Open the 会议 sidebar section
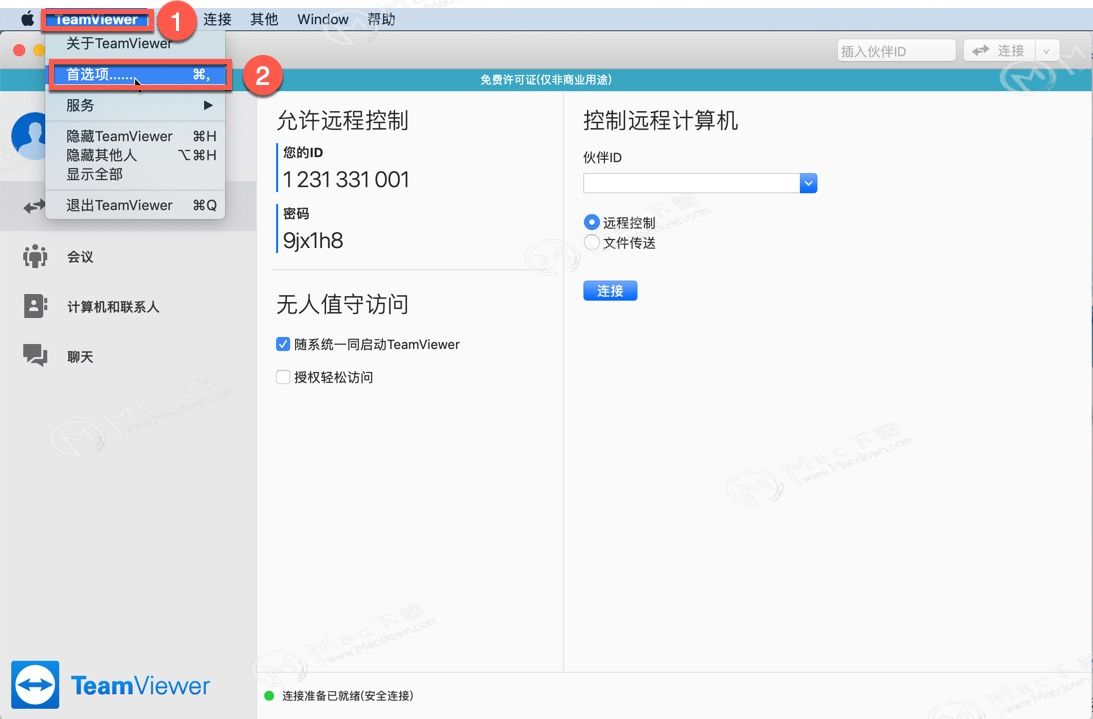This screenshot has width=1093, height=719. (x=128, y=257)
